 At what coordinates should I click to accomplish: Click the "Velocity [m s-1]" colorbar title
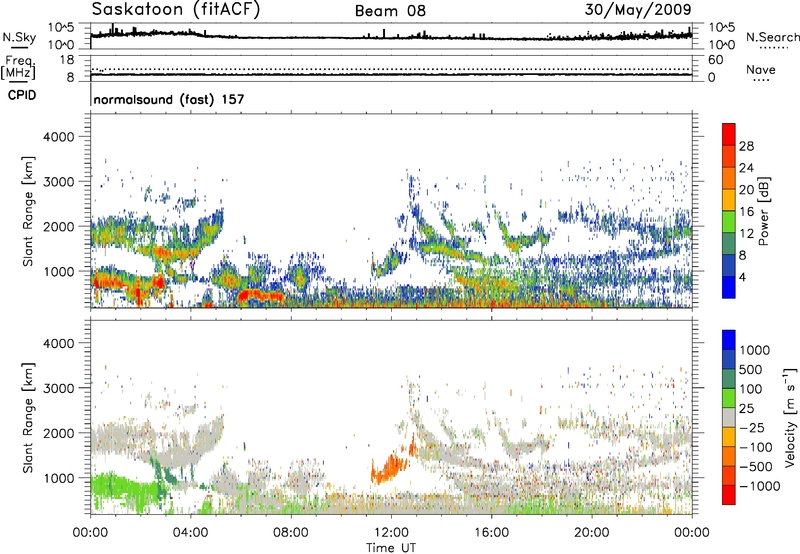[x=790, y=417]
